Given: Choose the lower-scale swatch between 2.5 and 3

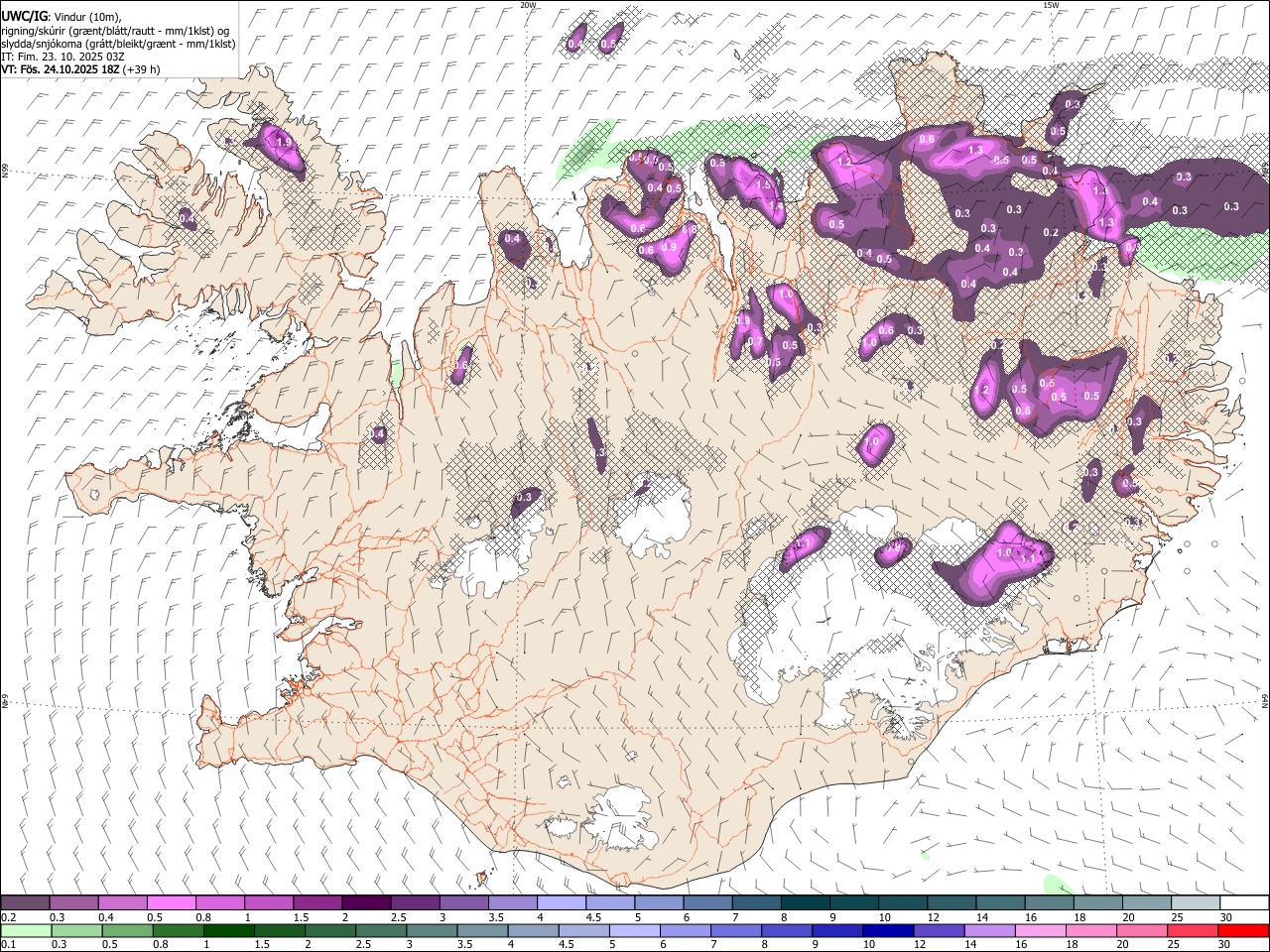Looking at the screenshot, I should [x=380, y=930].
